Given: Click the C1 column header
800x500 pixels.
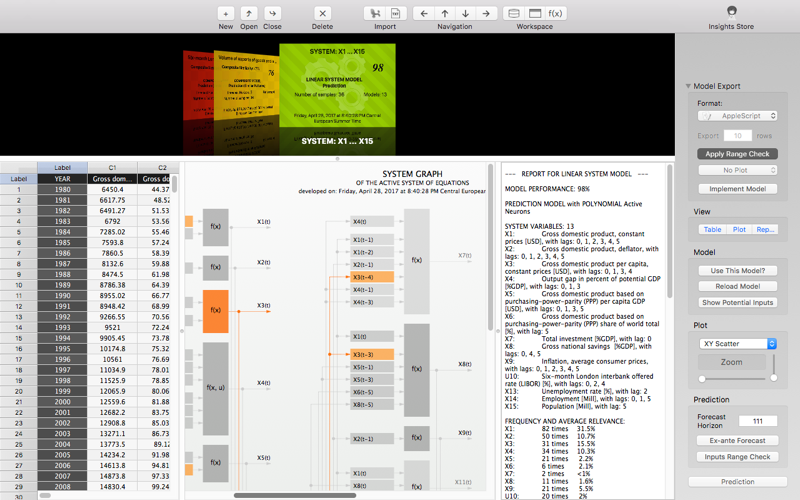Looking at the screenshot, I should pos(112,167).
